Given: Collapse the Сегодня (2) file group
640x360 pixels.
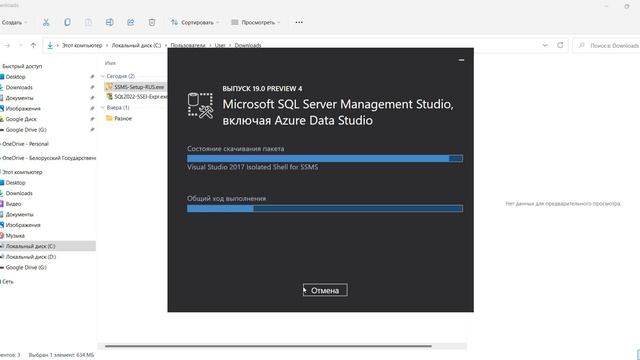Looking at the screenshot, I should point(102,76).
